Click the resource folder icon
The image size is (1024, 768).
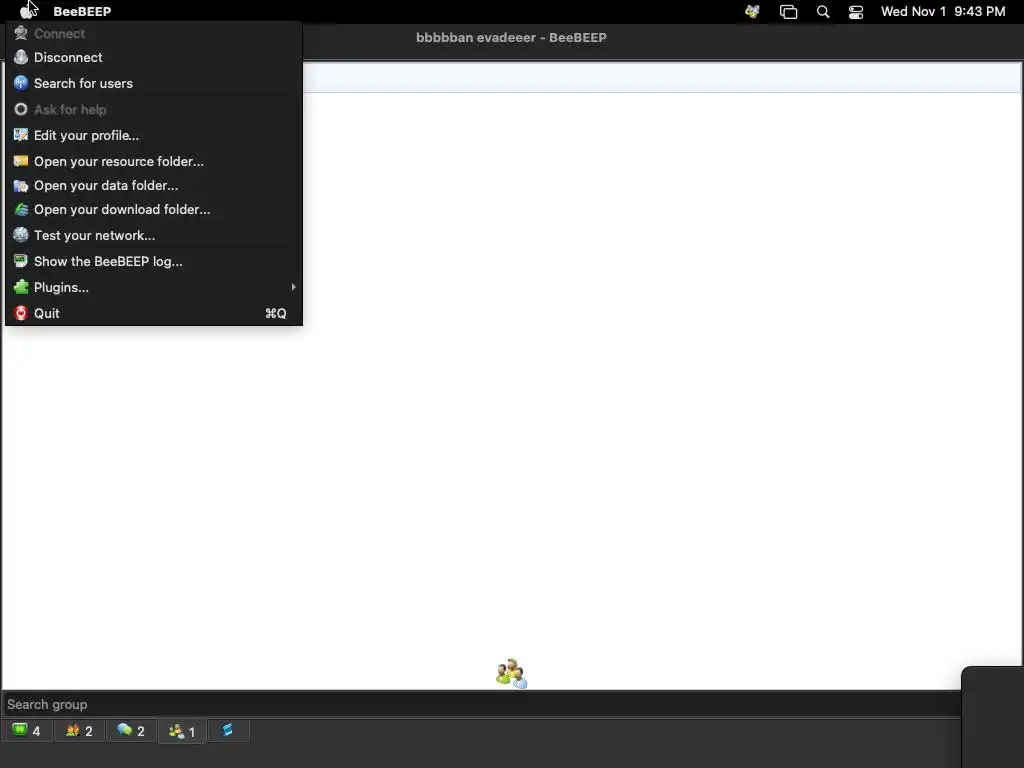[21, 161]
